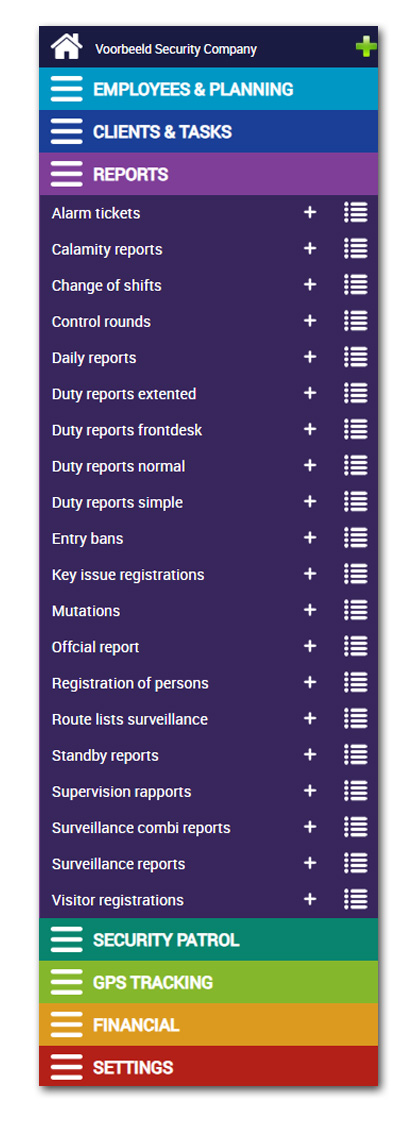Open the Financial menu section
Image resolution: width=397 pixels, height=1140 pixels.
[x=209, y=1024]
